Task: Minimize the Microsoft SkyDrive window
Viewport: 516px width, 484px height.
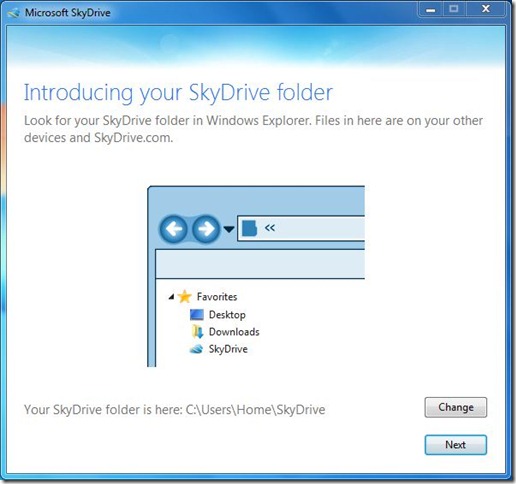Action: 431,9
